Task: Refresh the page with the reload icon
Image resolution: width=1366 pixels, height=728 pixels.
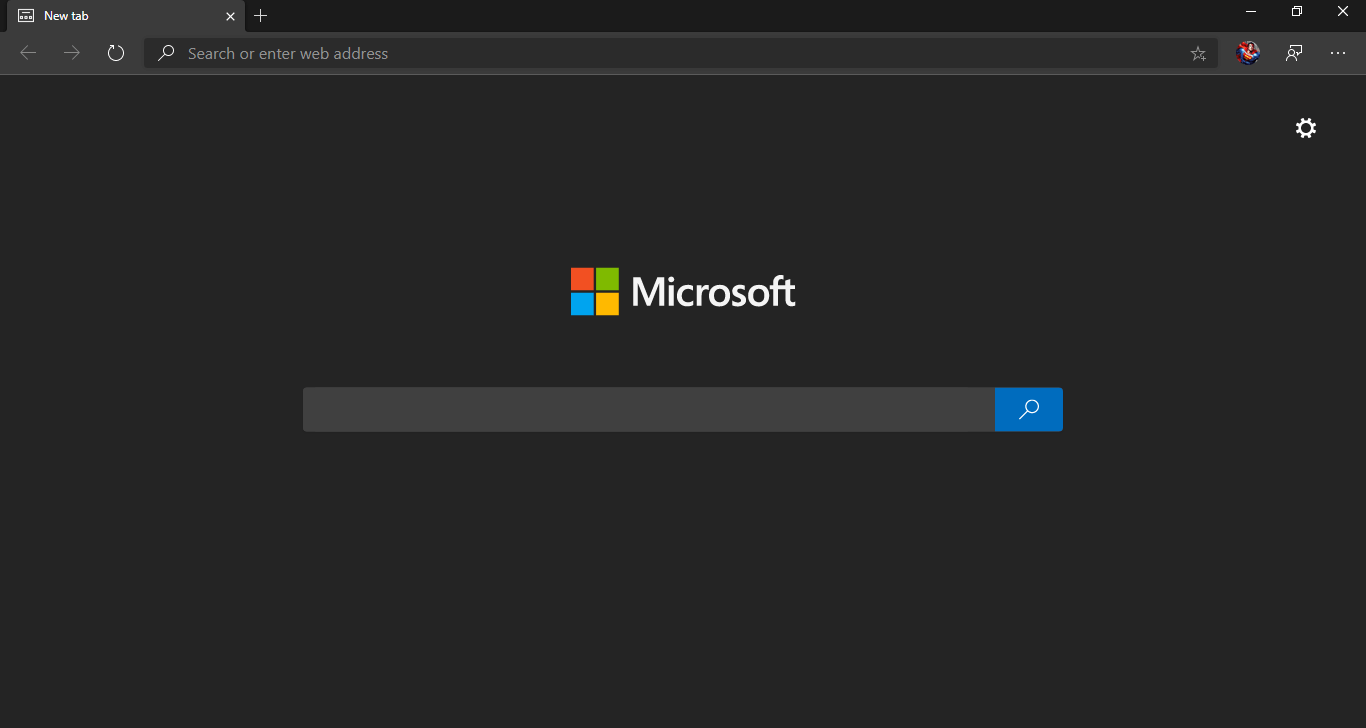Action: 116,53
